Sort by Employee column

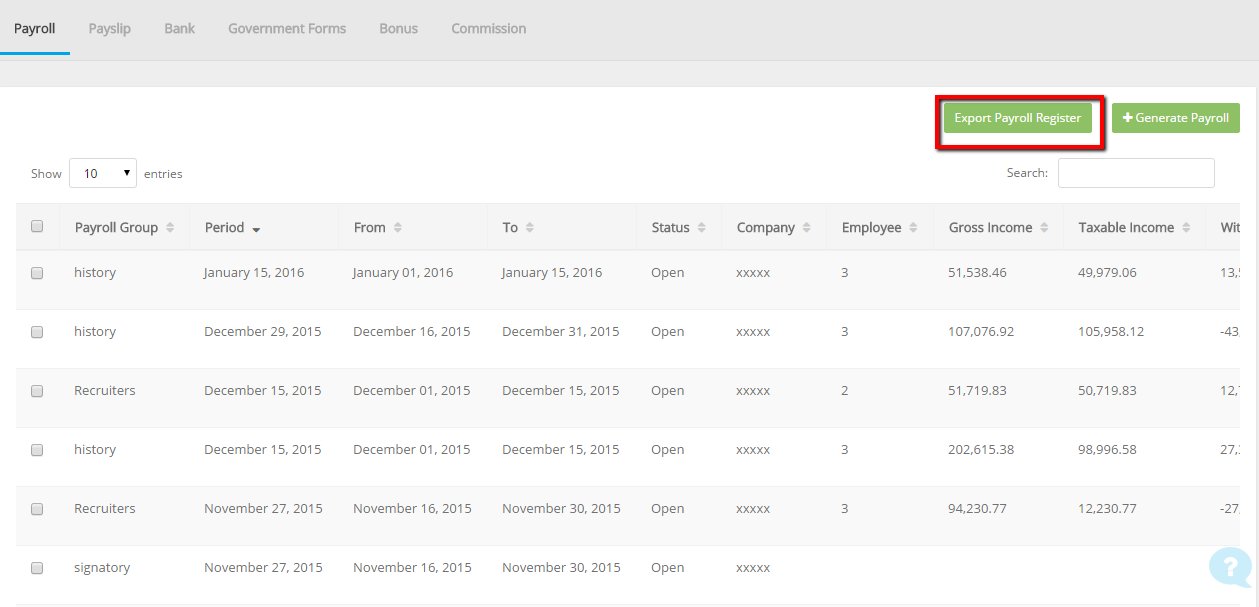tap(879, 227)
